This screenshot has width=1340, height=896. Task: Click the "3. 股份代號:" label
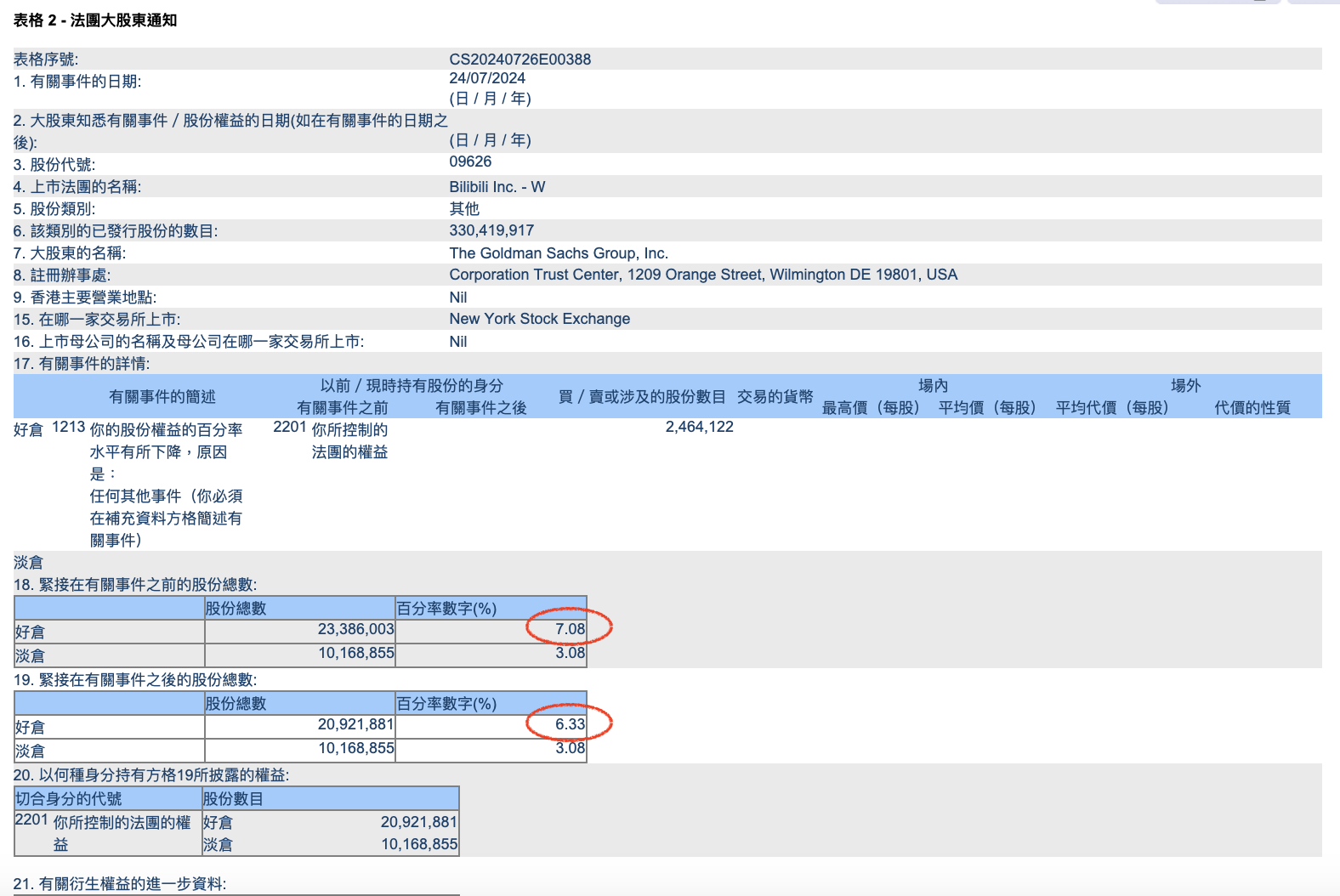click(54, 165)
